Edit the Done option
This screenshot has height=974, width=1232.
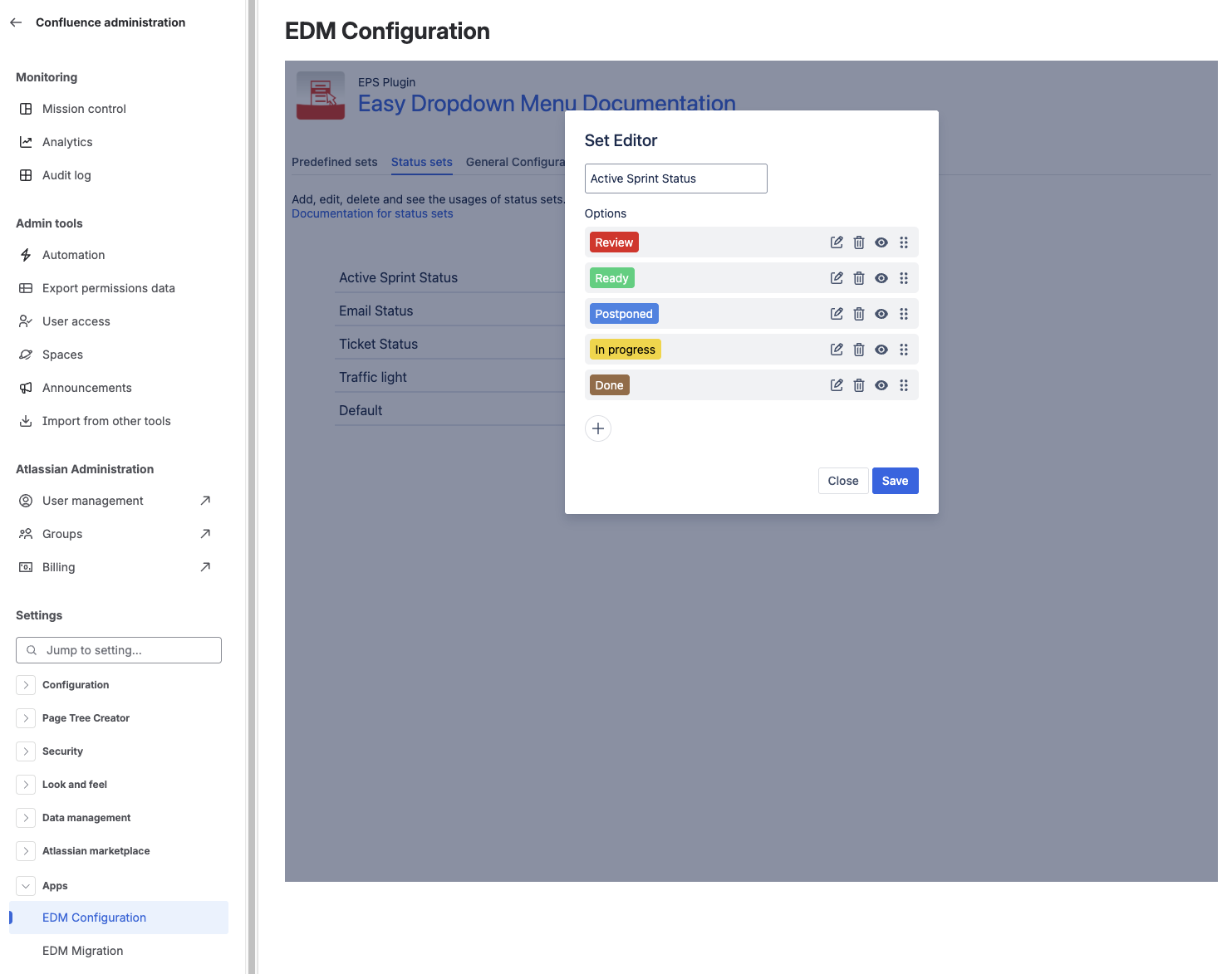(x=837, y=385)
